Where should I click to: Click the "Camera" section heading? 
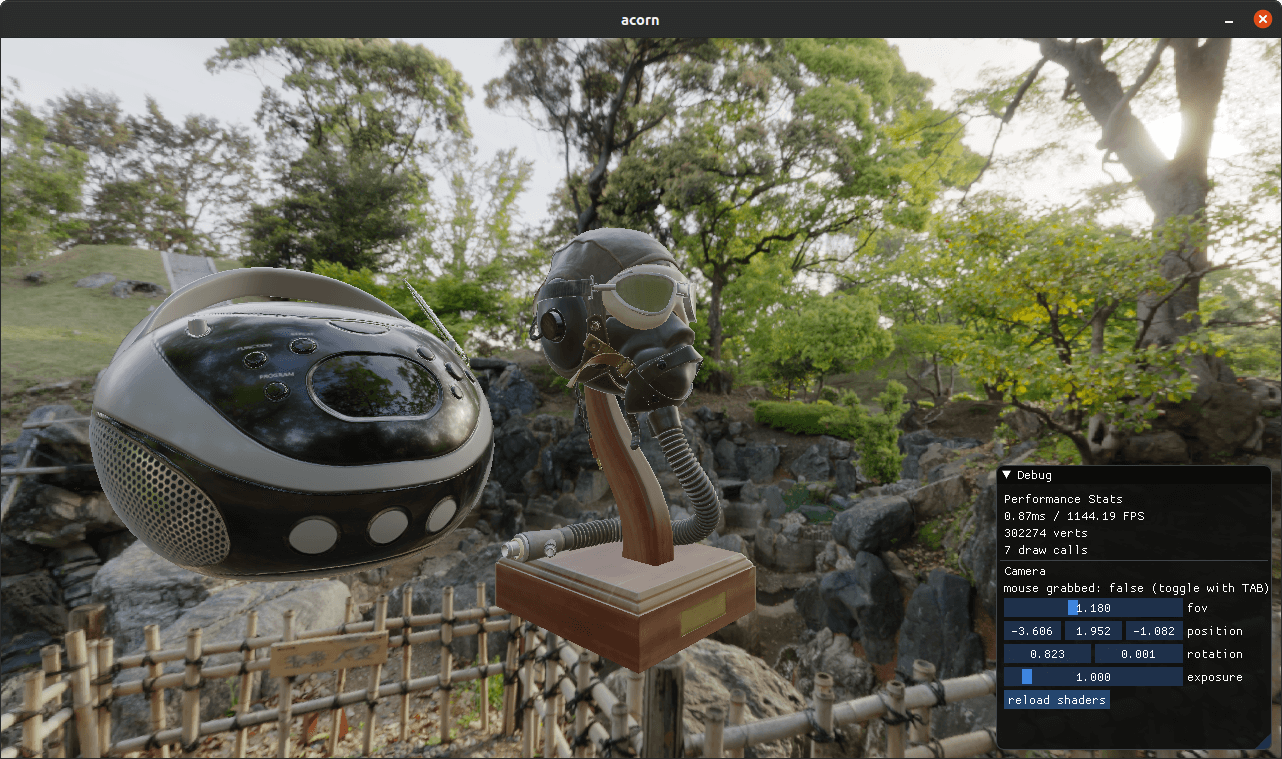[1025, 571]
